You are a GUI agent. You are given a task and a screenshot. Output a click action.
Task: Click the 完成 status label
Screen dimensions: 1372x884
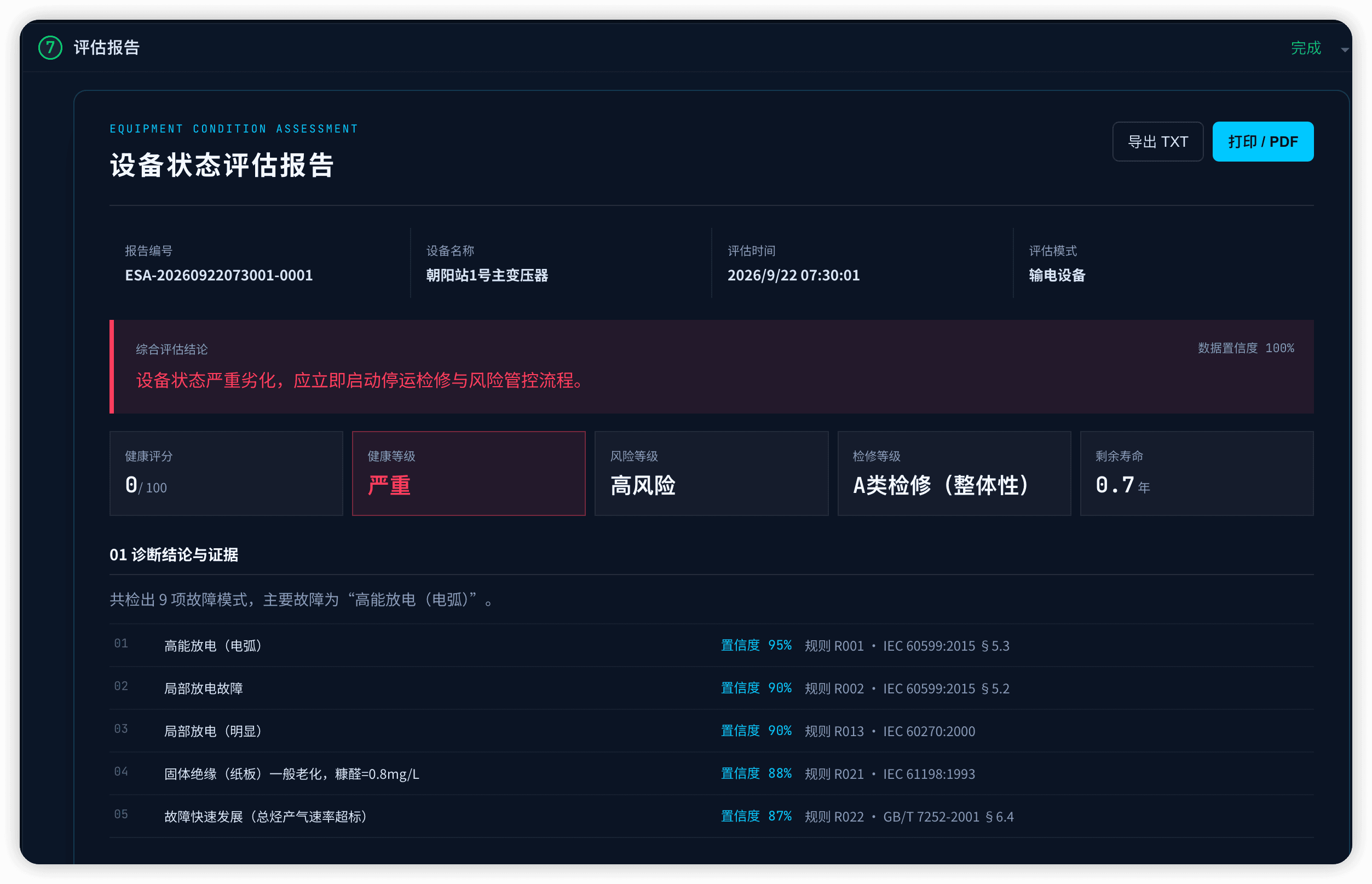(x=1305, y=48)
